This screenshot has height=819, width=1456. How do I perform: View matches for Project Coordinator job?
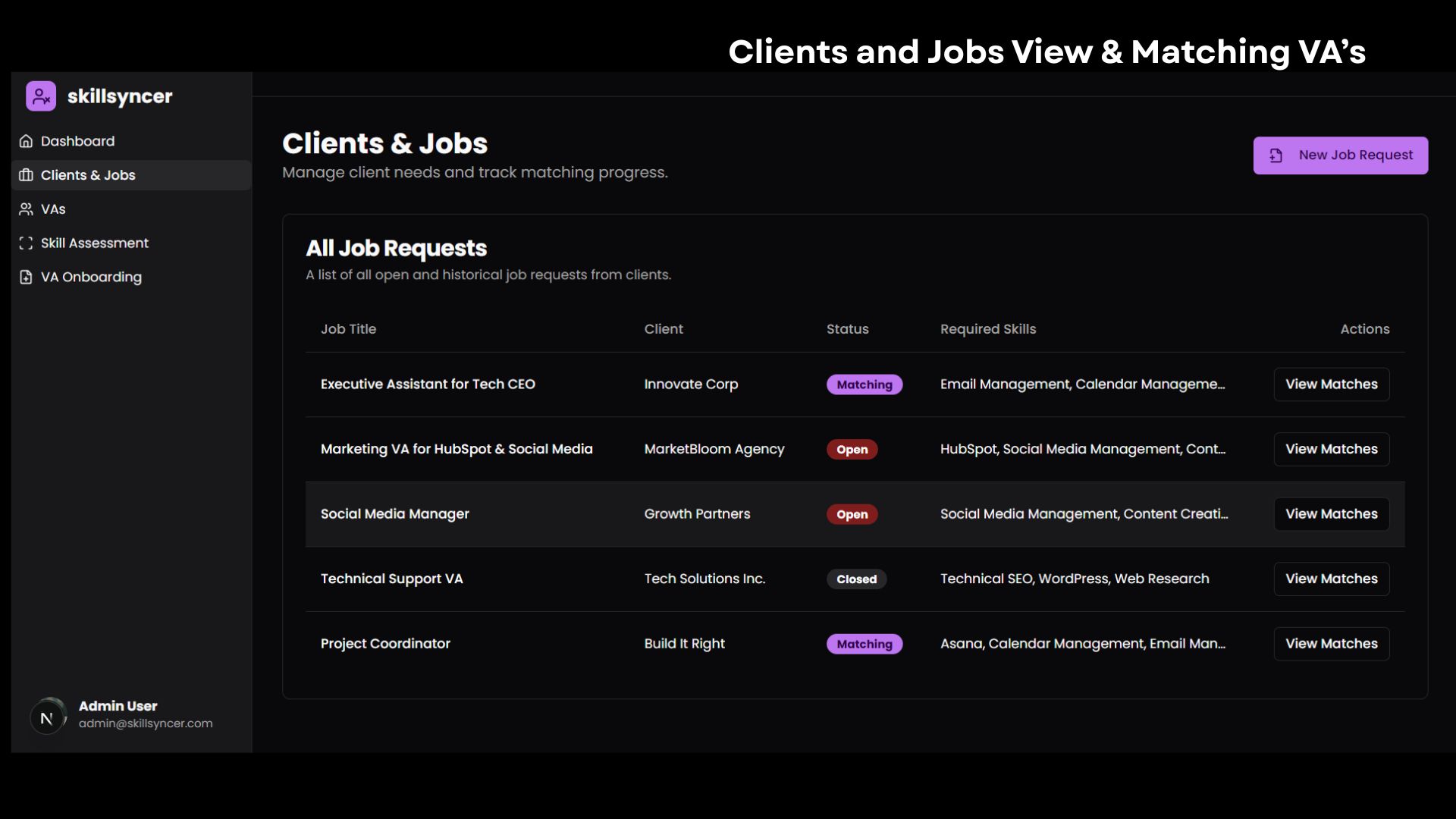coord(1331,644)
